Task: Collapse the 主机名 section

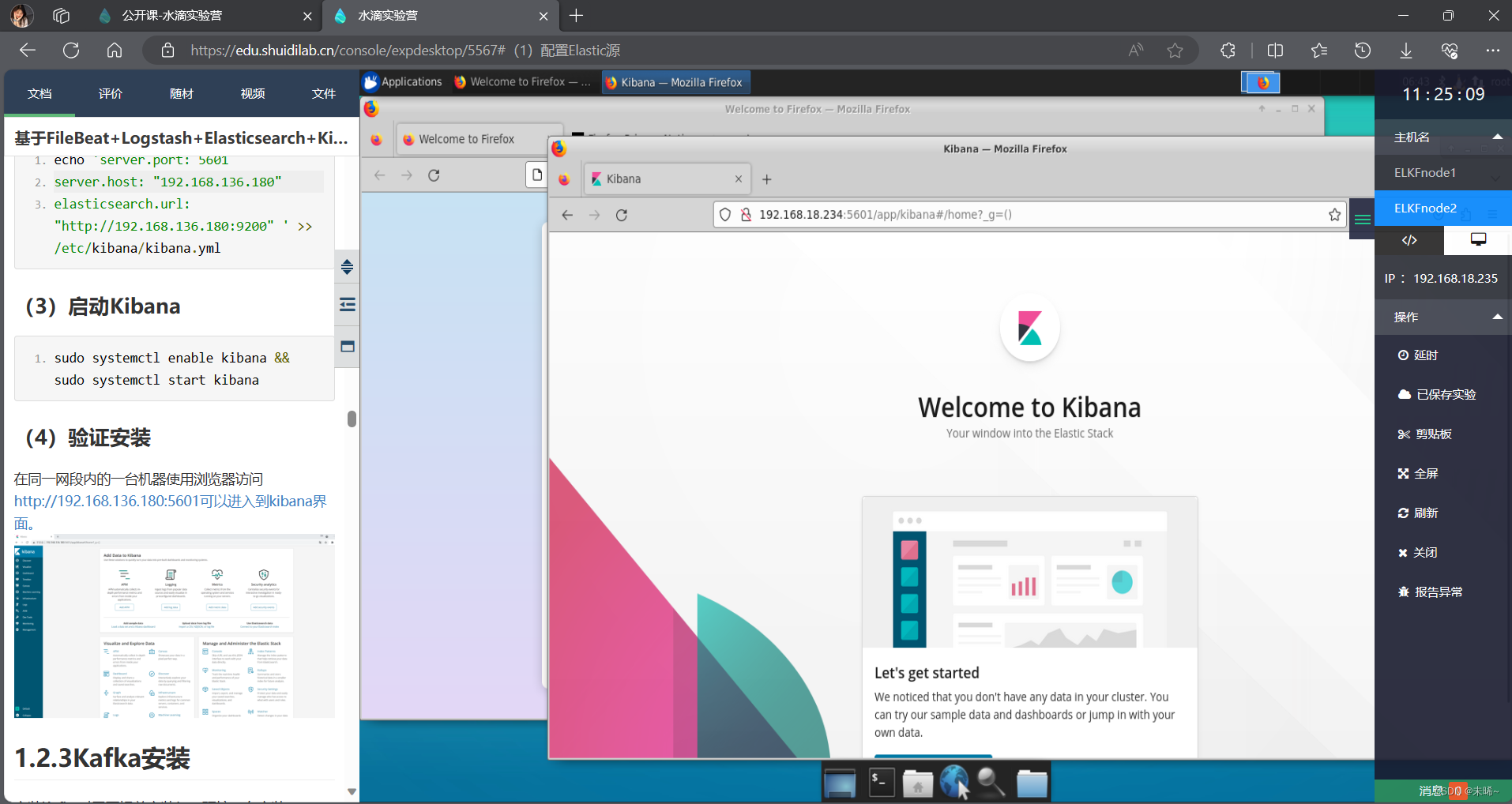Action: coord(1497,137)
